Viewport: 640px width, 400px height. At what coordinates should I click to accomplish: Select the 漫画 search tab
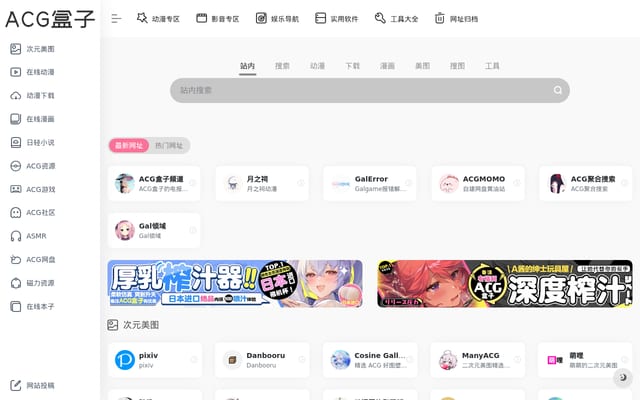[x=387, y=66]
